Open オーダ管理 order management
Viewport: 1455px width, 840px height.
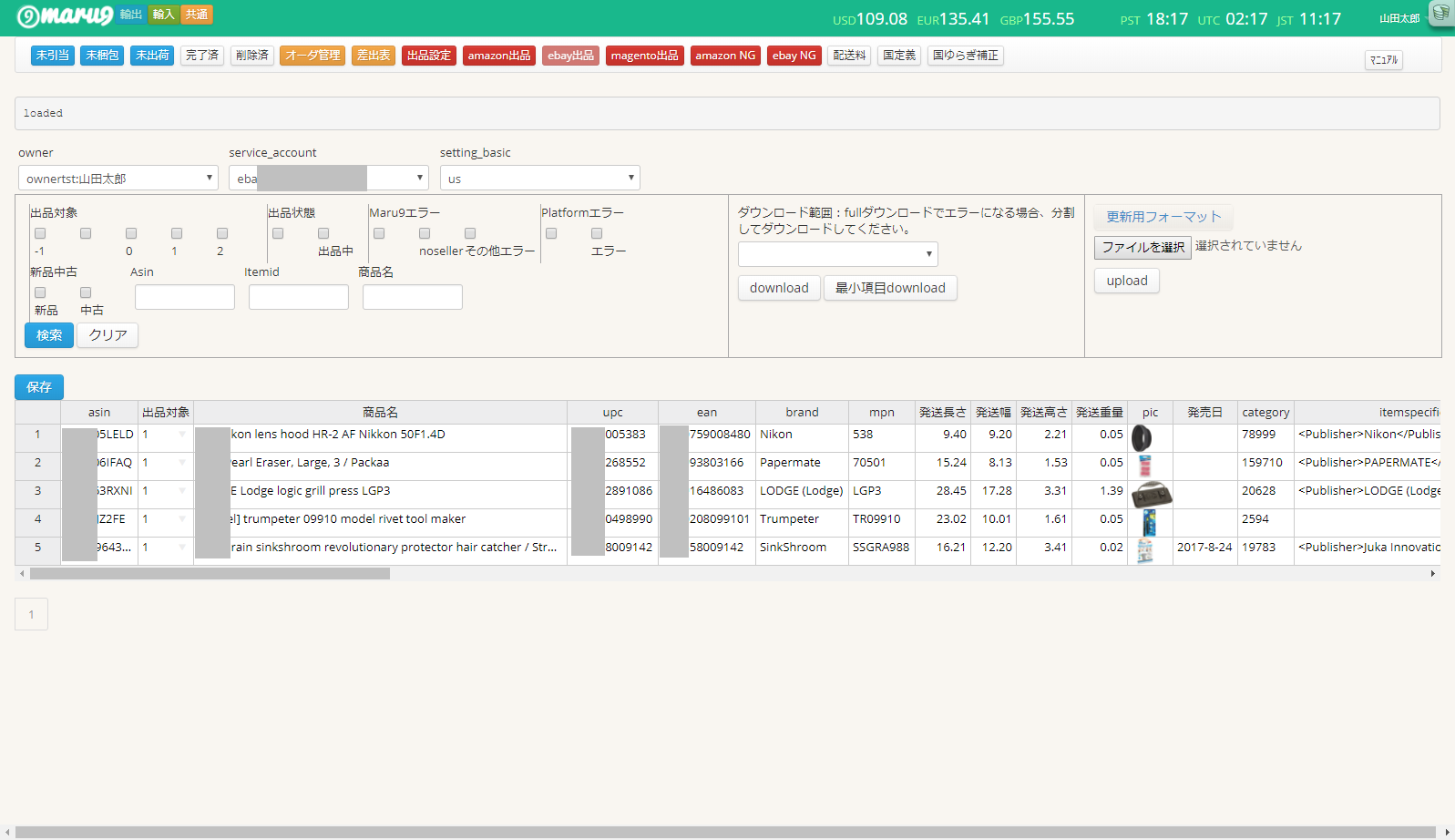coord(313,56)
